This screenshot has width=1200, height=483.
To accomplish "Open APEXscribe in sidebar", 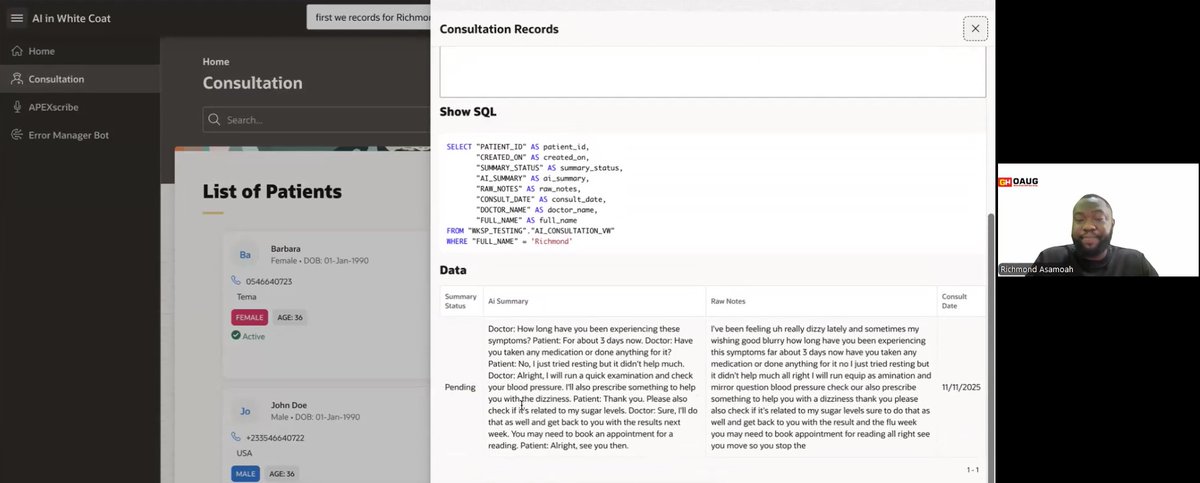I will (80, 107).
